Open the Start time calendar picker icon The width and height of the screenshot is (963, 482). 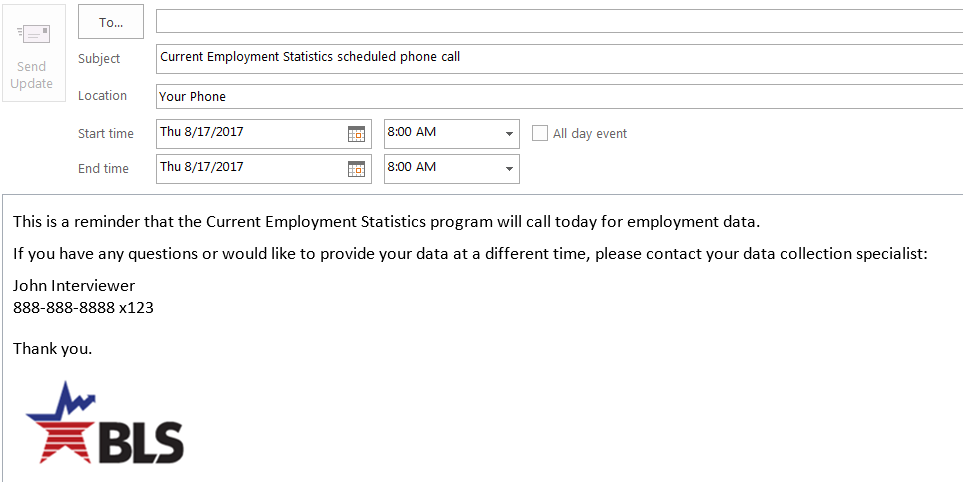pos(356,134)
